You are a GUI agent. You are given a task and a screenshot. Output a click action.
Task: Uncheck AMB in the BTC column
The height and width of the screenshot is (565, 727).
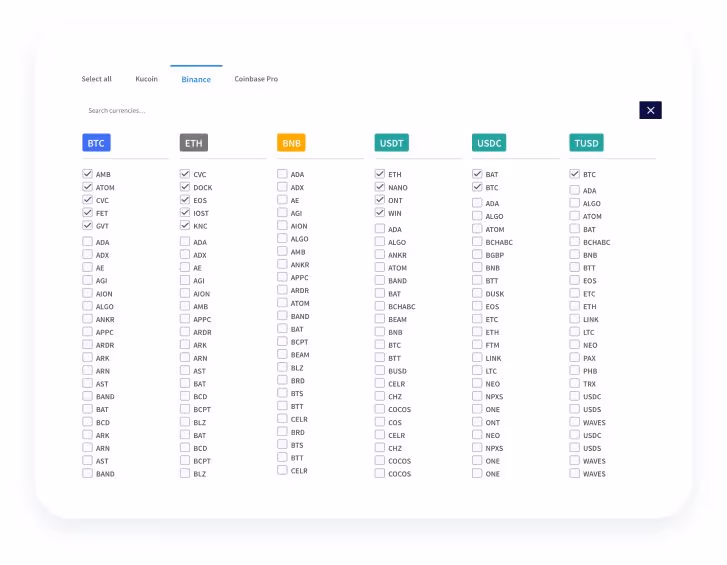pyautogui.click(x=88, y=174)
